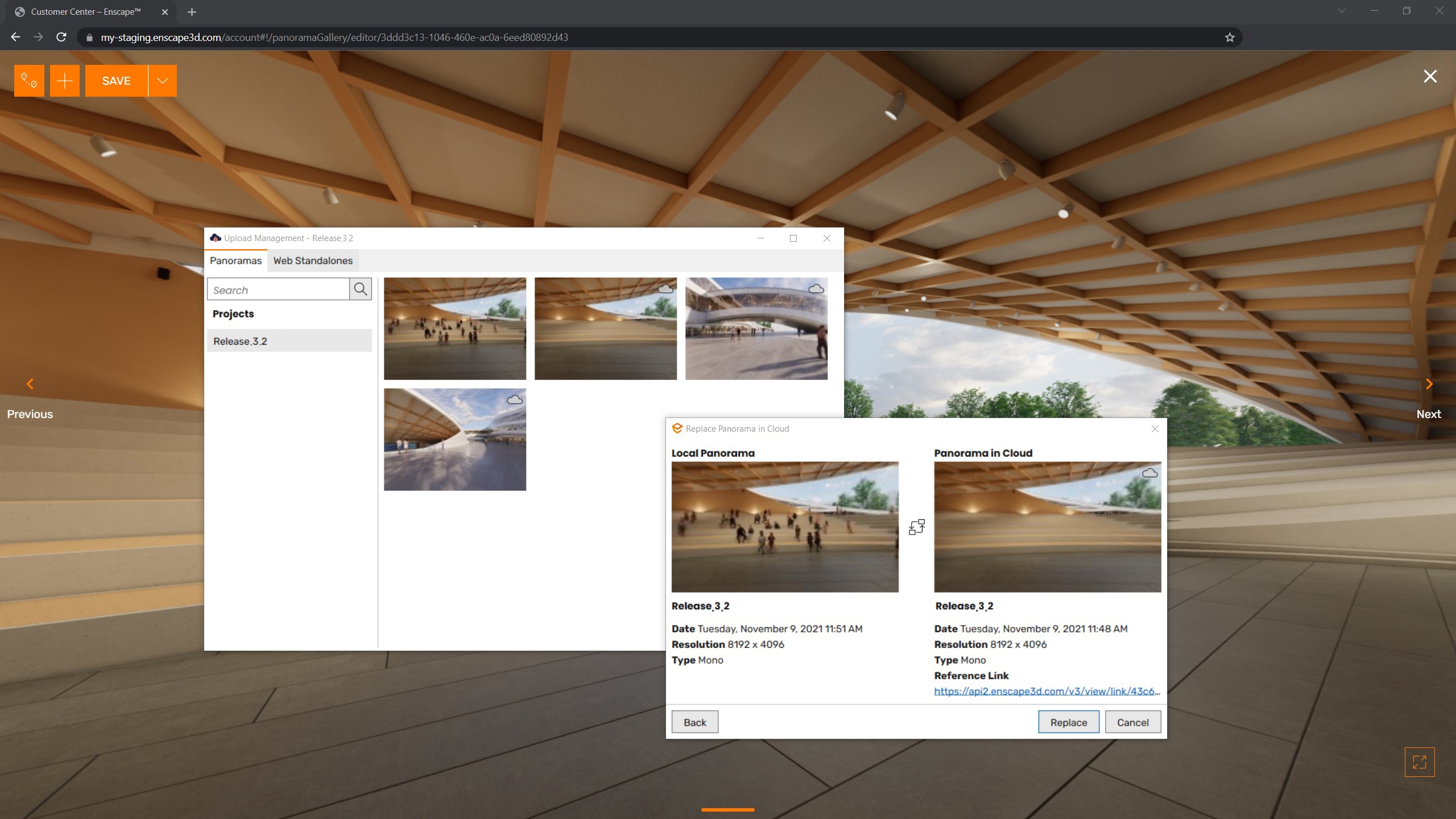The image size is (1456, 819).
Task: Select the Panoramas tab
Action: point(235,260)
